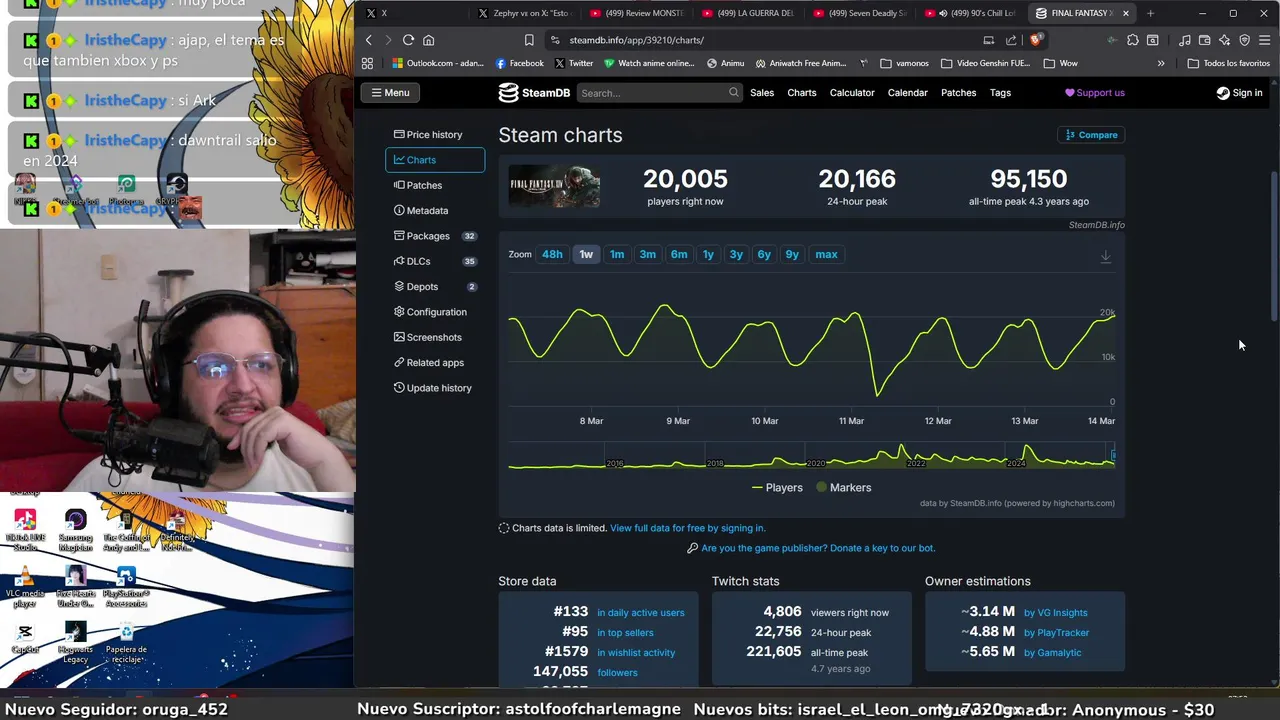Open a new browser tab with plus

1150,13
